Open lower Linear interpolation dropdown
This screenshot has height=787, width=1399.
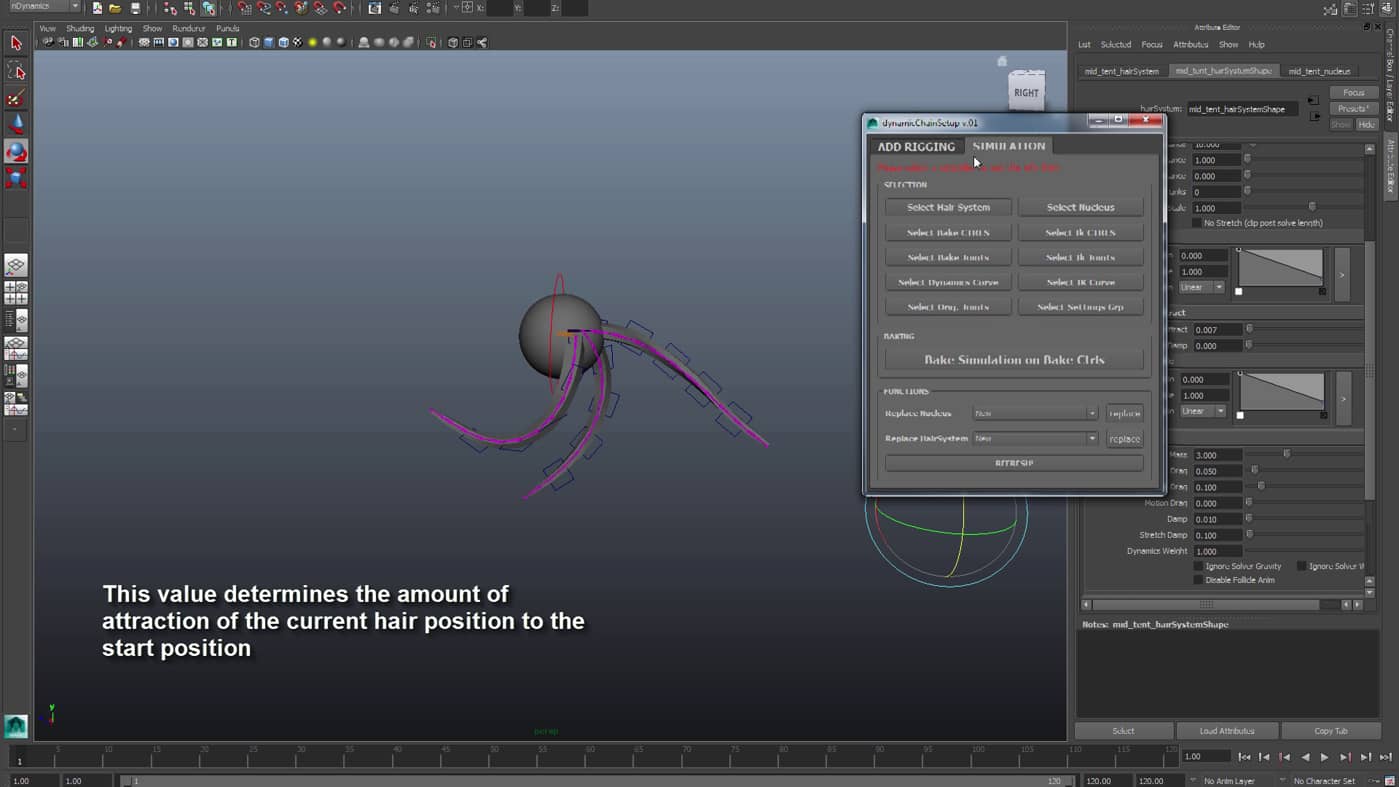click(x=1201, y=411)
